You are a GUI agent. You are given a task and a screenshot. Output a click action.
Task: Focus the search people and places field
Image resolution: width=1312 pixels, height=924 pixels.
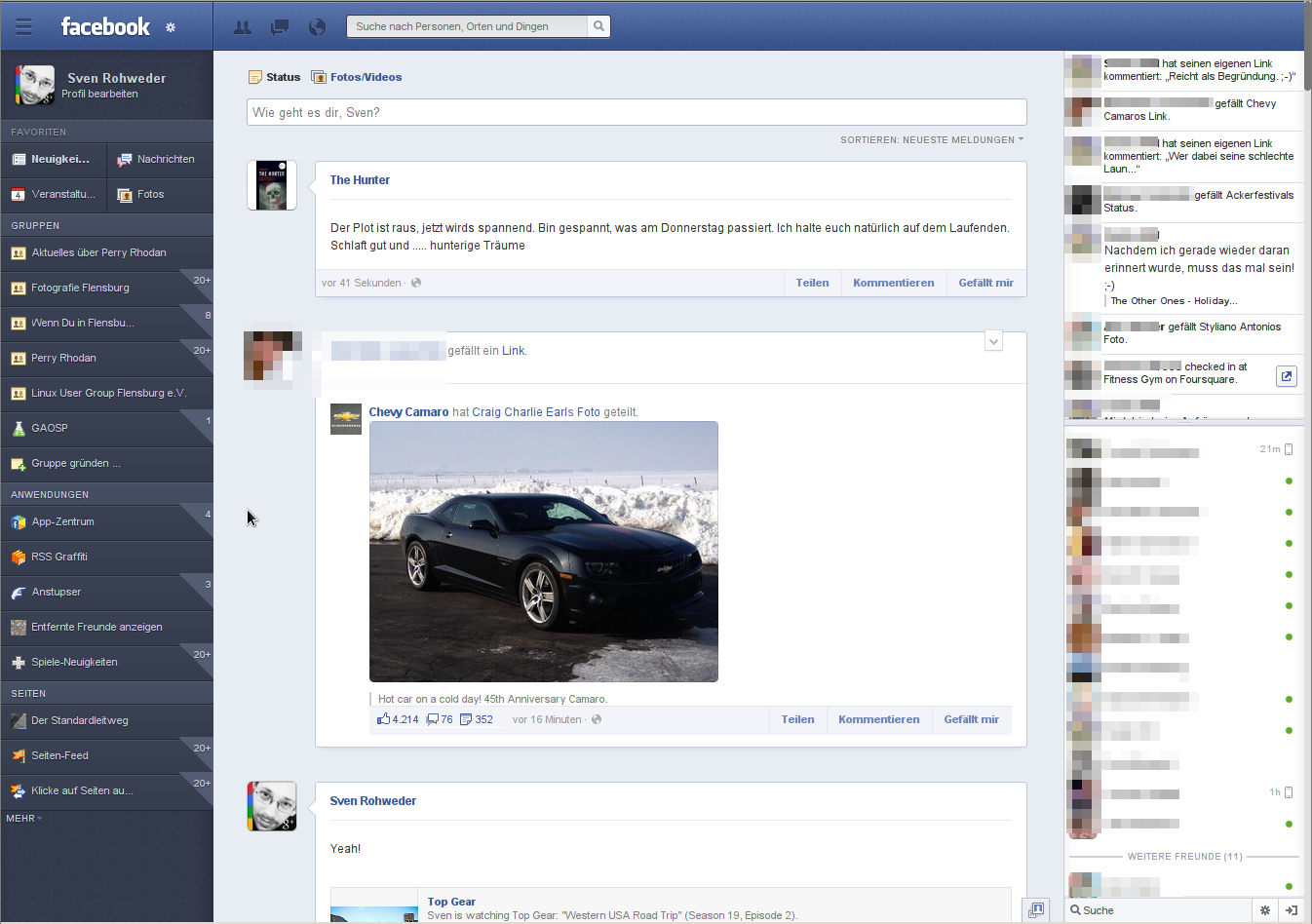click(468, 26)
